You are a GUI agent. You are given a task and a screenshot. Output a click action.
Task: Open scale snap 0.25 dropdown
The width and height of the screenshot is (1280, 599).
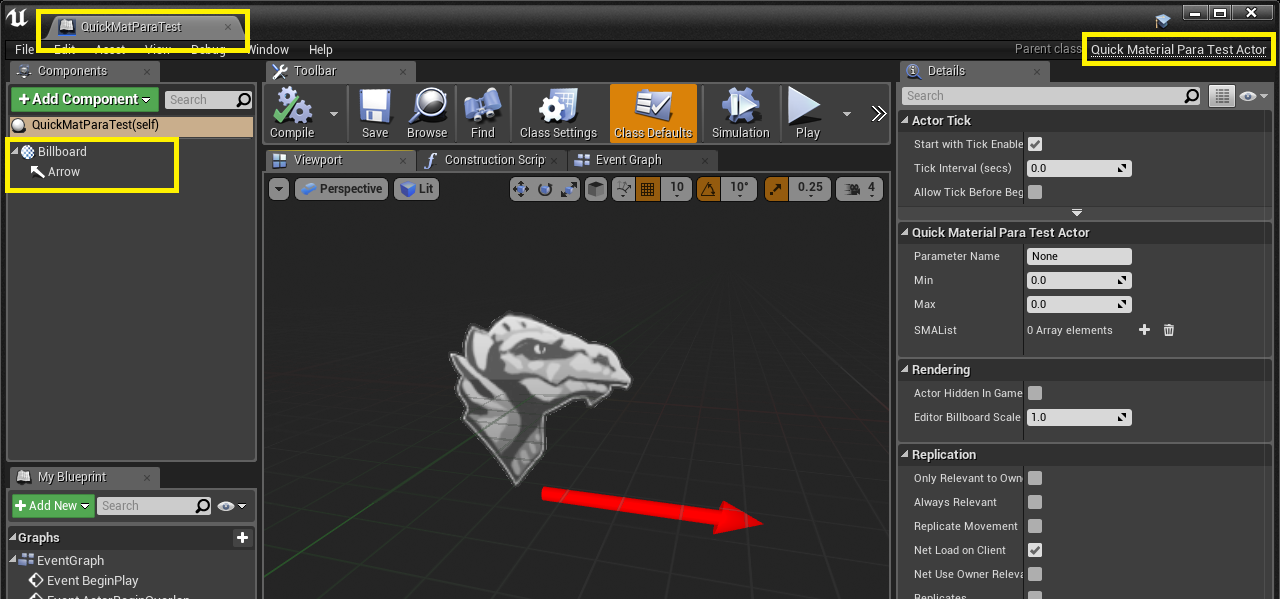[810, 188]
